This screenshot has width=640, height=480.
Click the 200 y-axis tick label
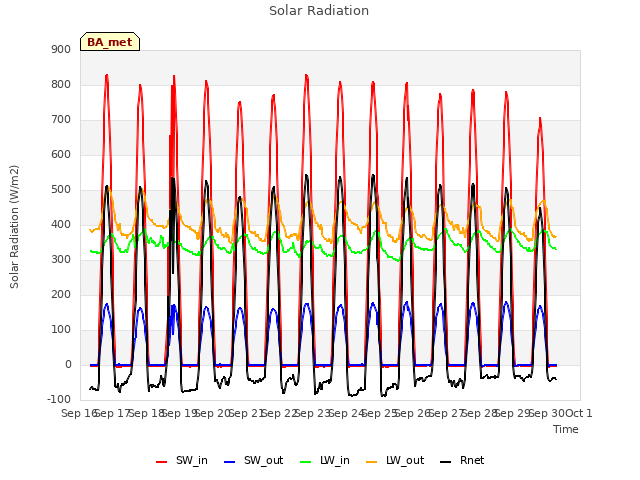pyautogui.click(x=61, y=295)
